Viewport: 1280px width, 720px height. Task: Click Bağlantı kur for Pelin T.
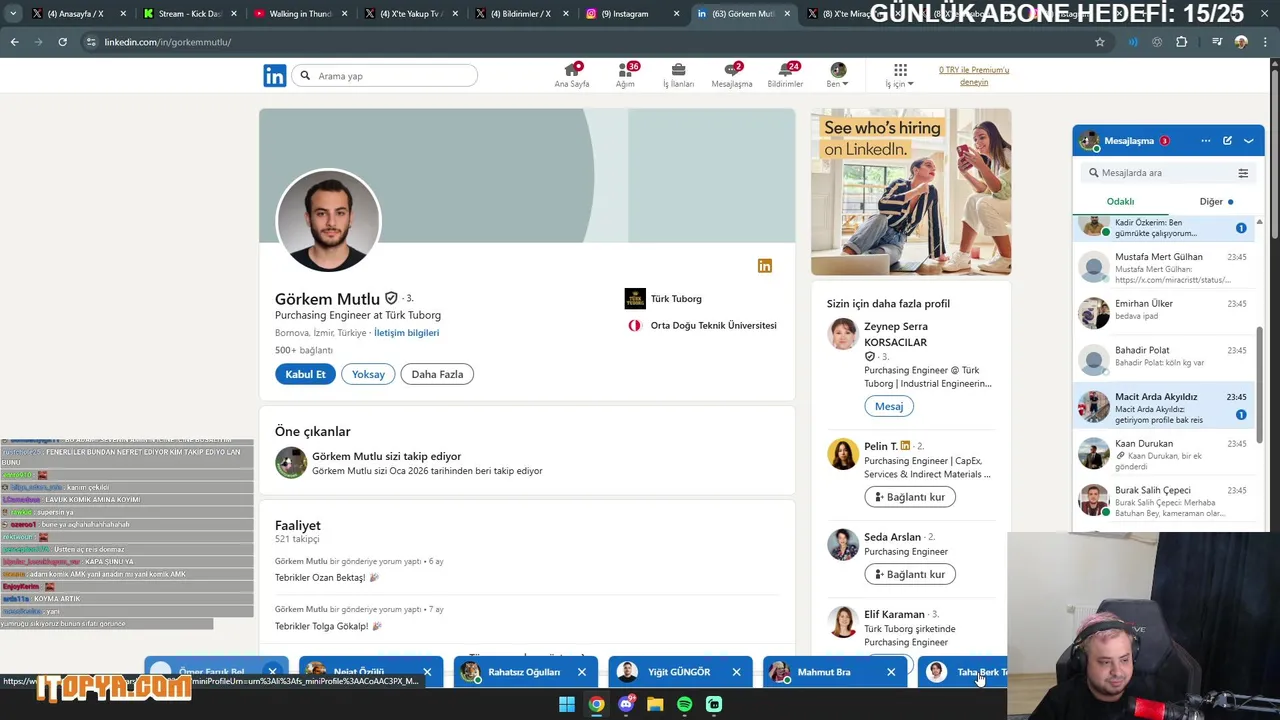point(910,497)
